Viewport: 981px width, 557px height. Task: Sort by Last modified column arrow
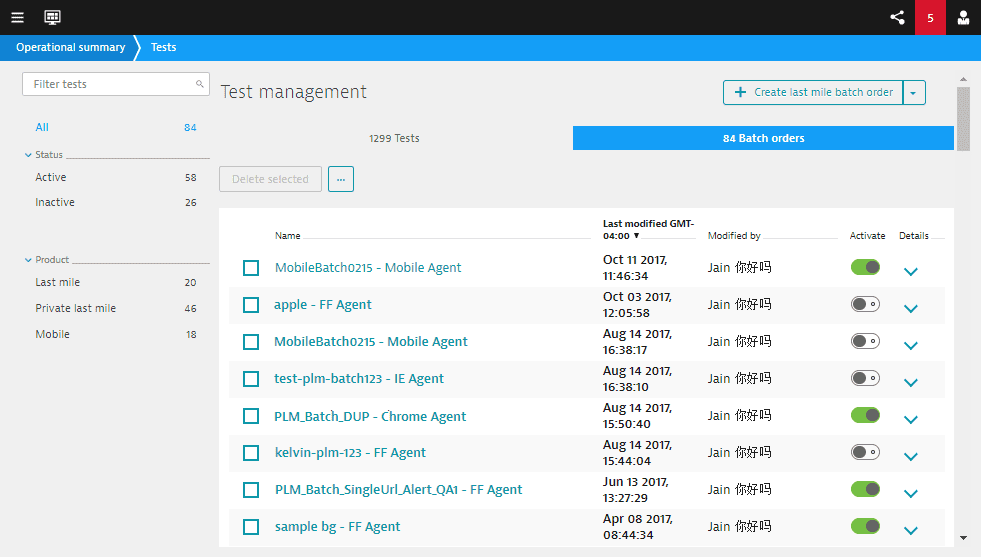click(x=636, y=236)
